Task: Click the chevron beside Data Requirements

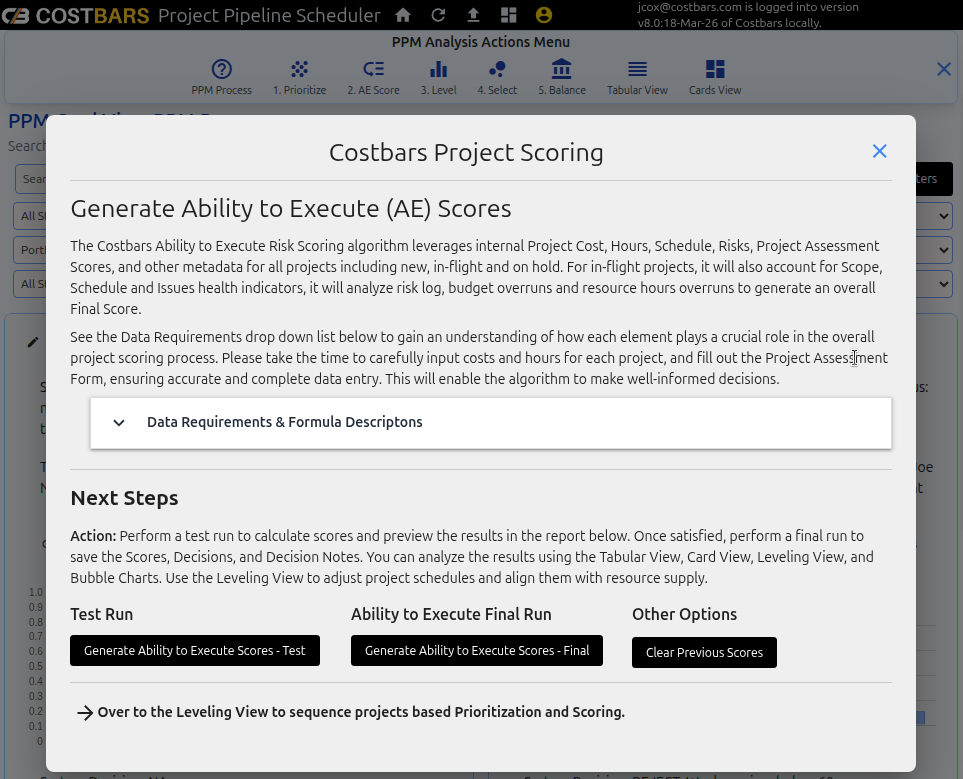Action: [x=119, y=422]
